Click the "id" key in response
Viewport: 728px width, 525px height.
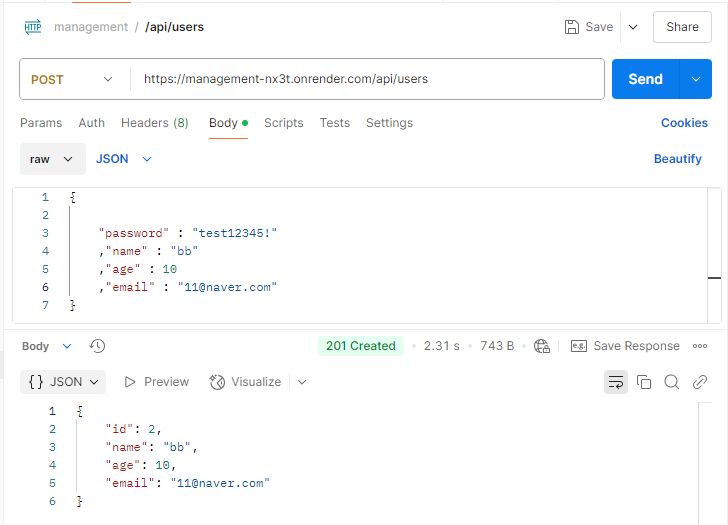[x=120, y=429]
